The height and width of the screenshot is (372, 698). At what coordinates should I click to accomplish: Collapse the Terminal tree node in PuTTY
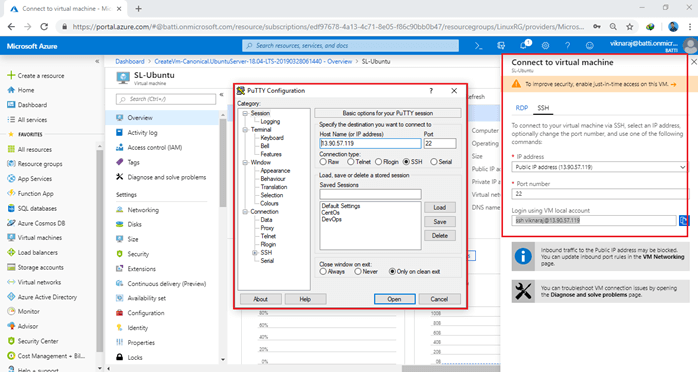tap(245, 130)
